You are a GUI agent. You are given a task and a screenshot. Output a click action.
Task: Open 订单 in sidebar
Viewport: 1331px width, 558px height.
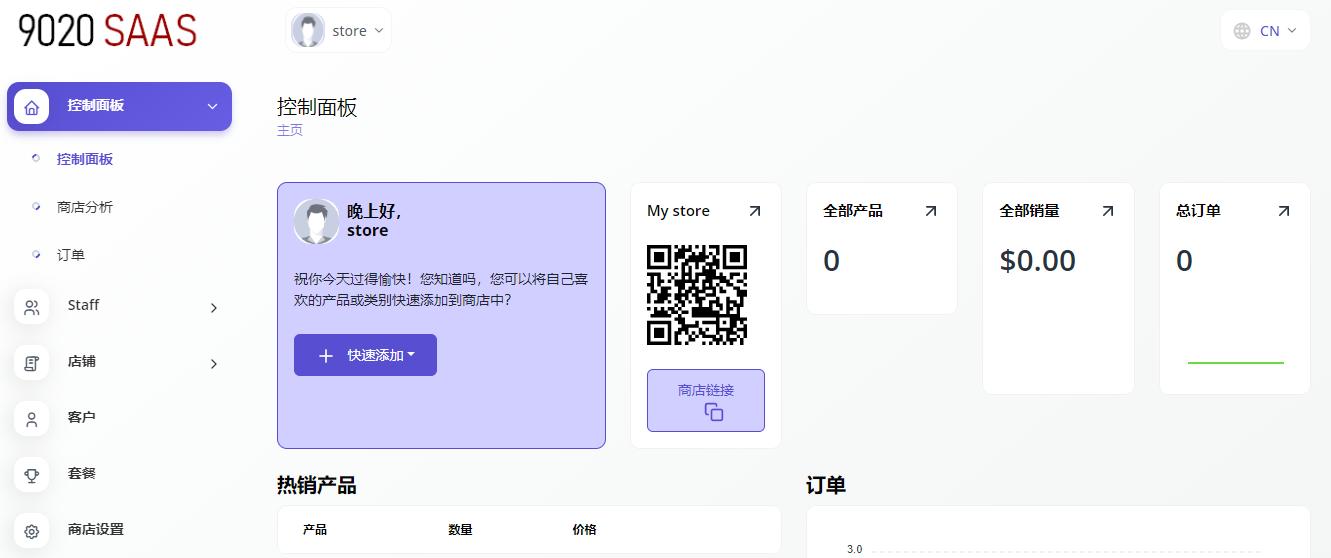point(71,255)
